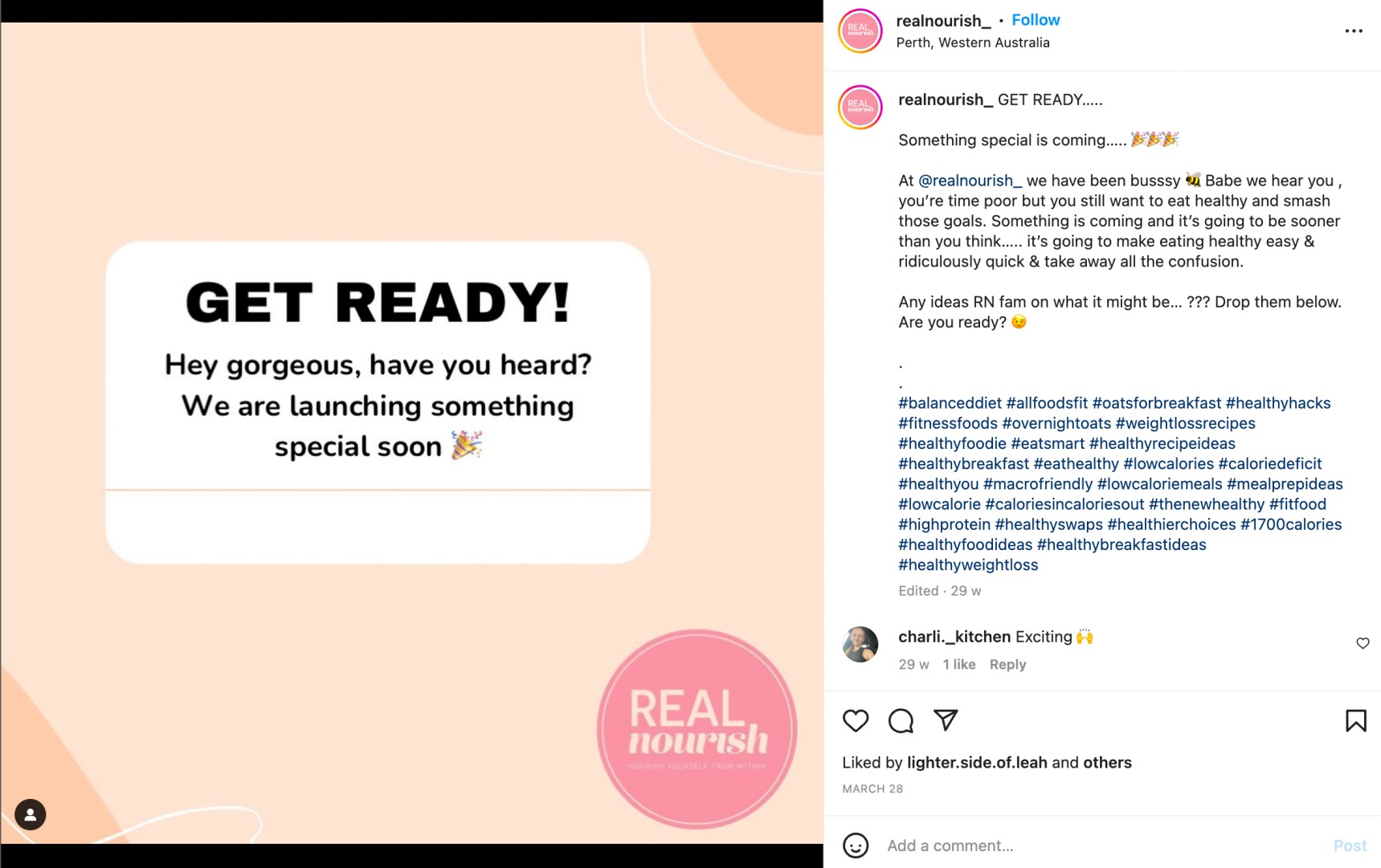
Task: Follow realnourish_ account
Action: [1035, 20]
